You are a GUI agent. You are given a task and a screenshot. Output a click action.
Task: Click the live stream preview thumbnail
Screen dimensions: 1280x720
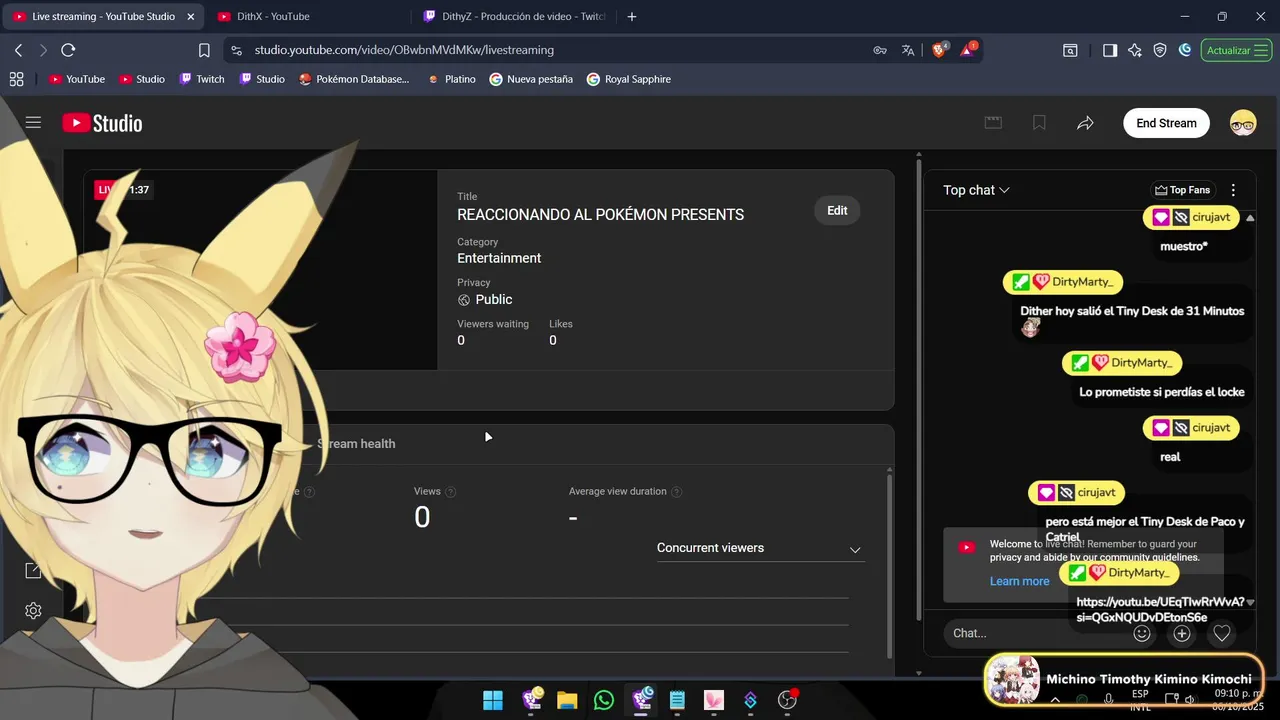pos(261,270)
